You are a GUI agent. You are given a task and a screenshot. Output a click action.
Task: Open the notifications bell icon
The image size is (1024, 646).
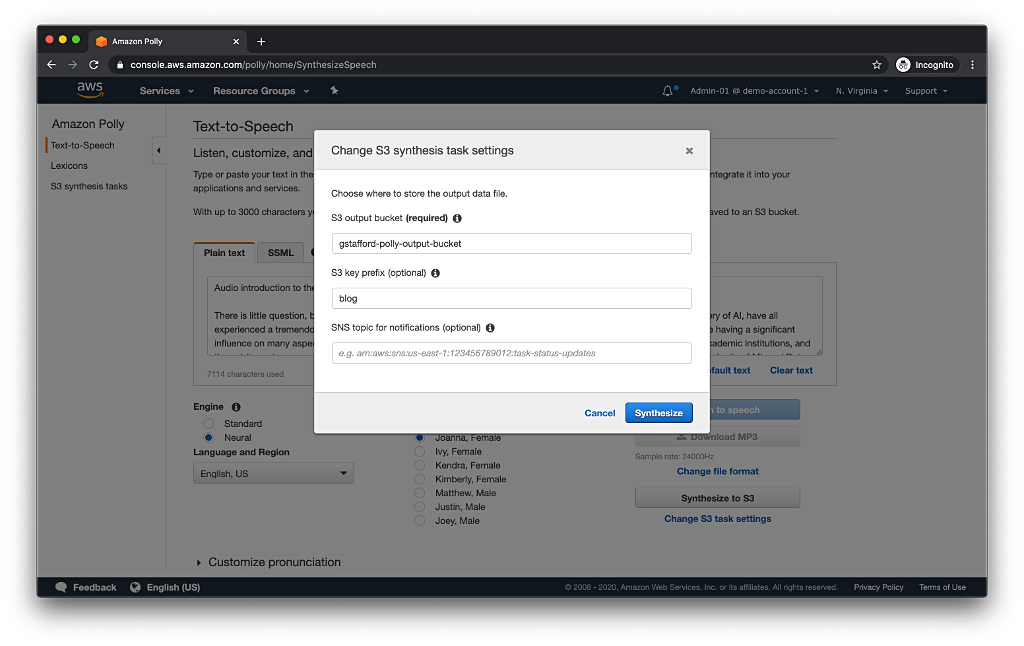667,91
